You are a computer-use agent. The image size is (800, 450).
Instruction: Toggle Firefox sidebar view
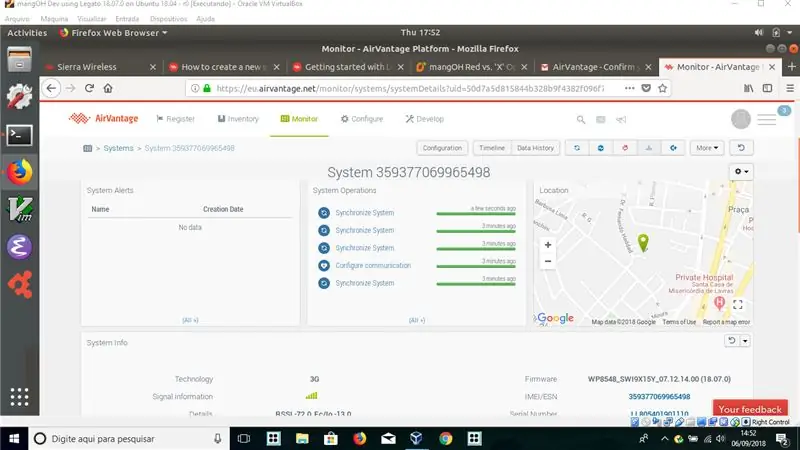(767, 88)
